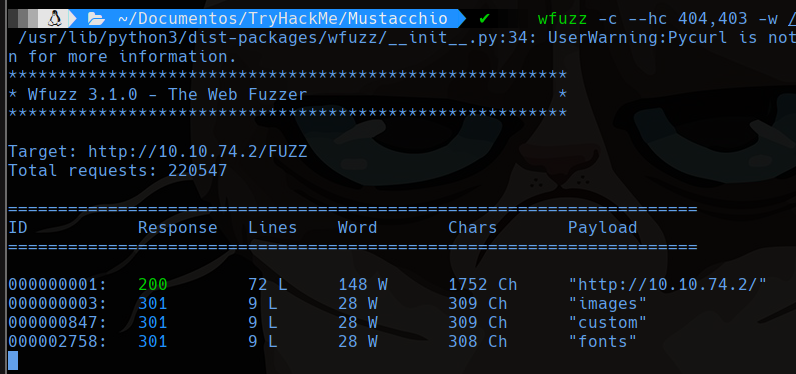Click the 301 response for custom
This screenshot has width=796, height=374.
coord(153,323)
